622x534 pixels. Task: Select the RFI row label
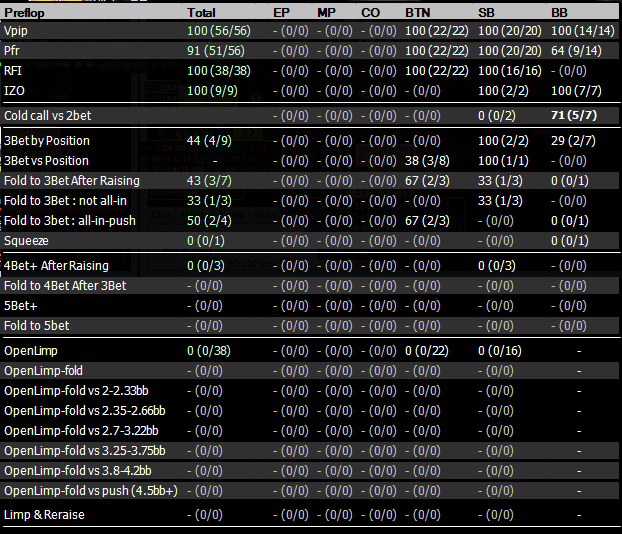[x=13, y=71]
